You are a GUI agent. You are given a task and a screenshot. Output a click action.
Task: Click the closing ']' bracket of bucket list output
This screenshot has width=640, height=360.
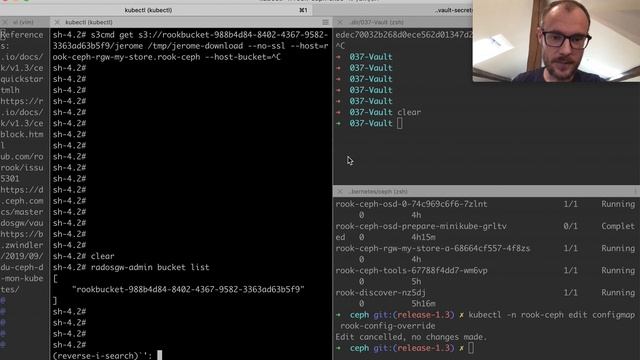[55, 300]
